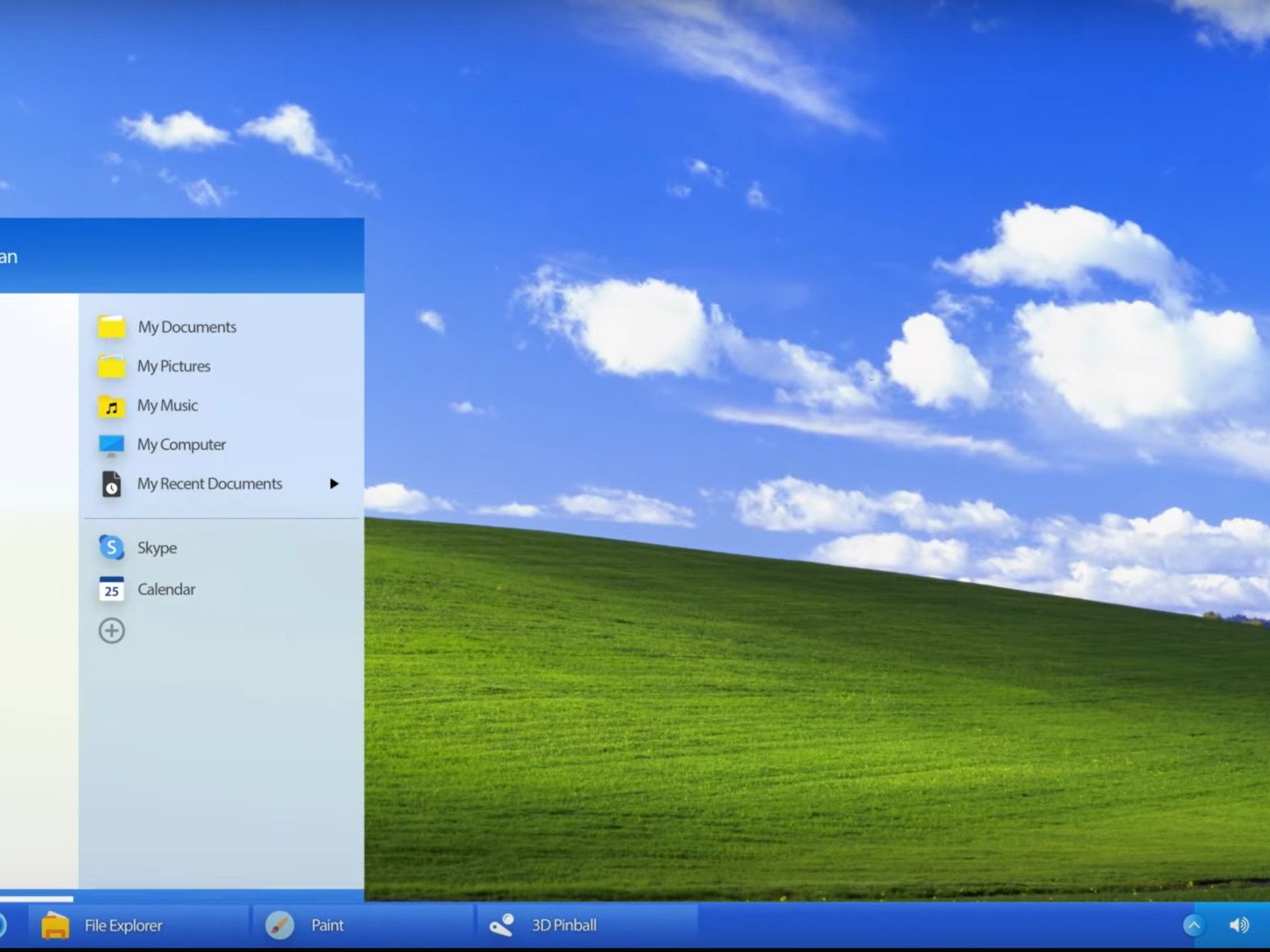The image size is (1270, 952).
Task: Click the plus button to add an app
Action: (111, 631)
